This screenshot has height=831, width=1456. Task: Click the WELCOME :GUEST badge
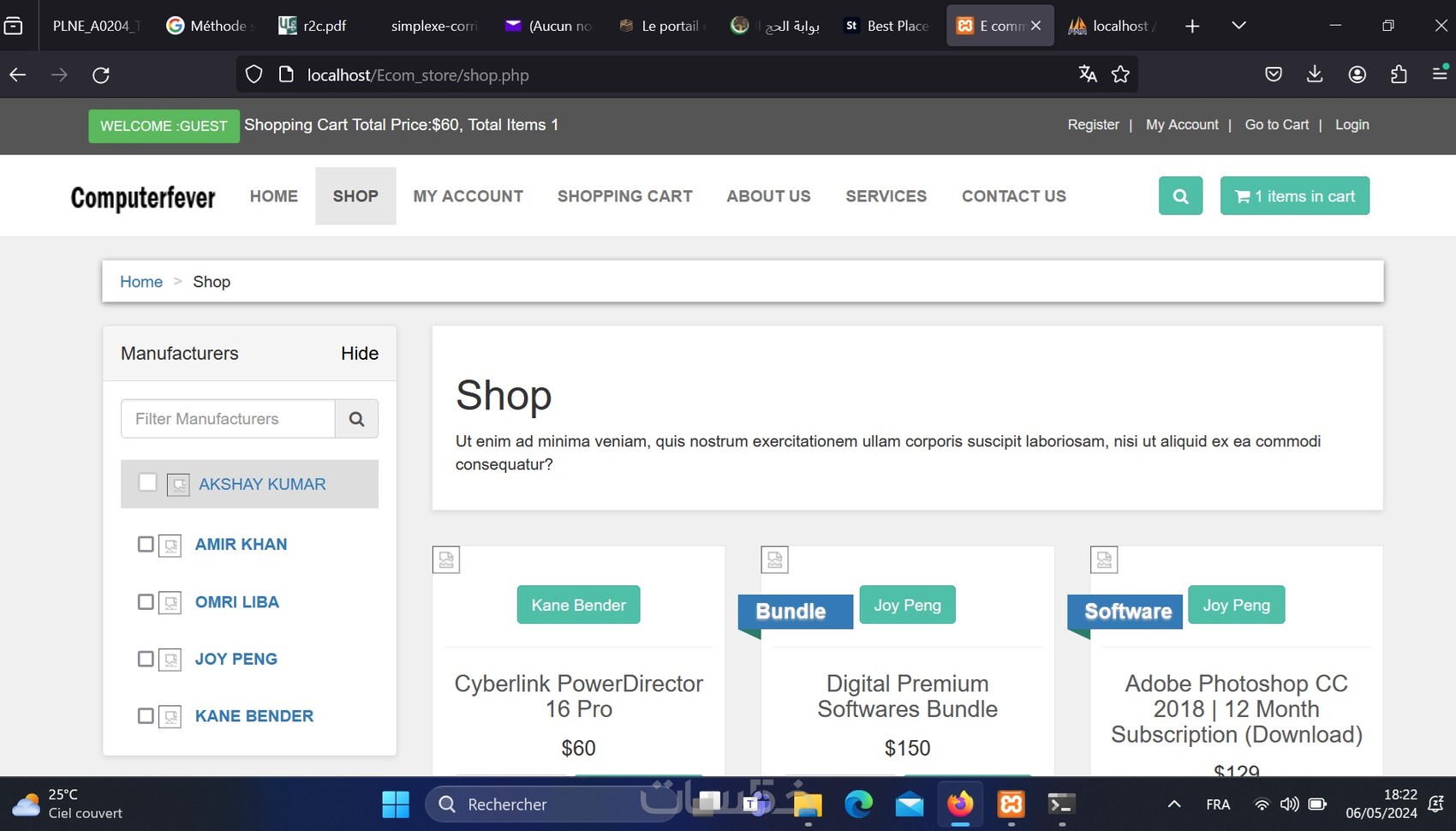tap(164, 126)
